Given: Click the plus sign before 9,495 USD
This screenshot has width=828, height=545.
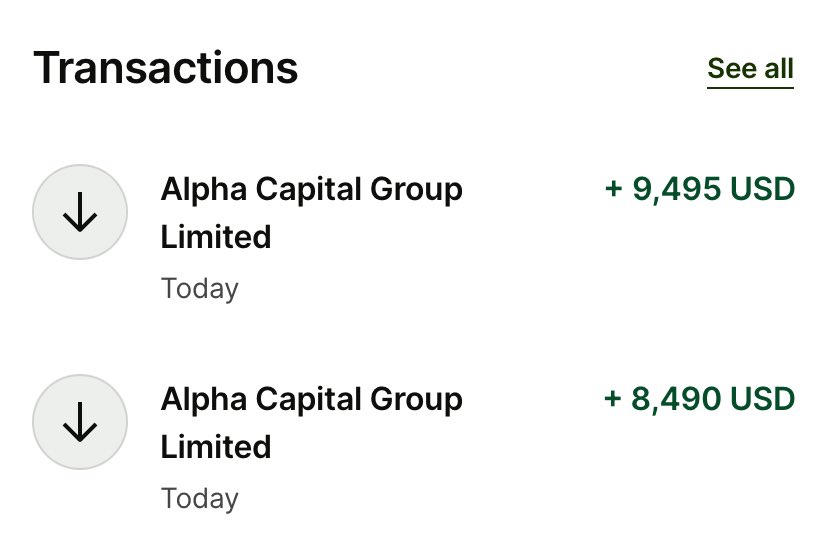Looking at the screenshot, I should click(614, 189).
